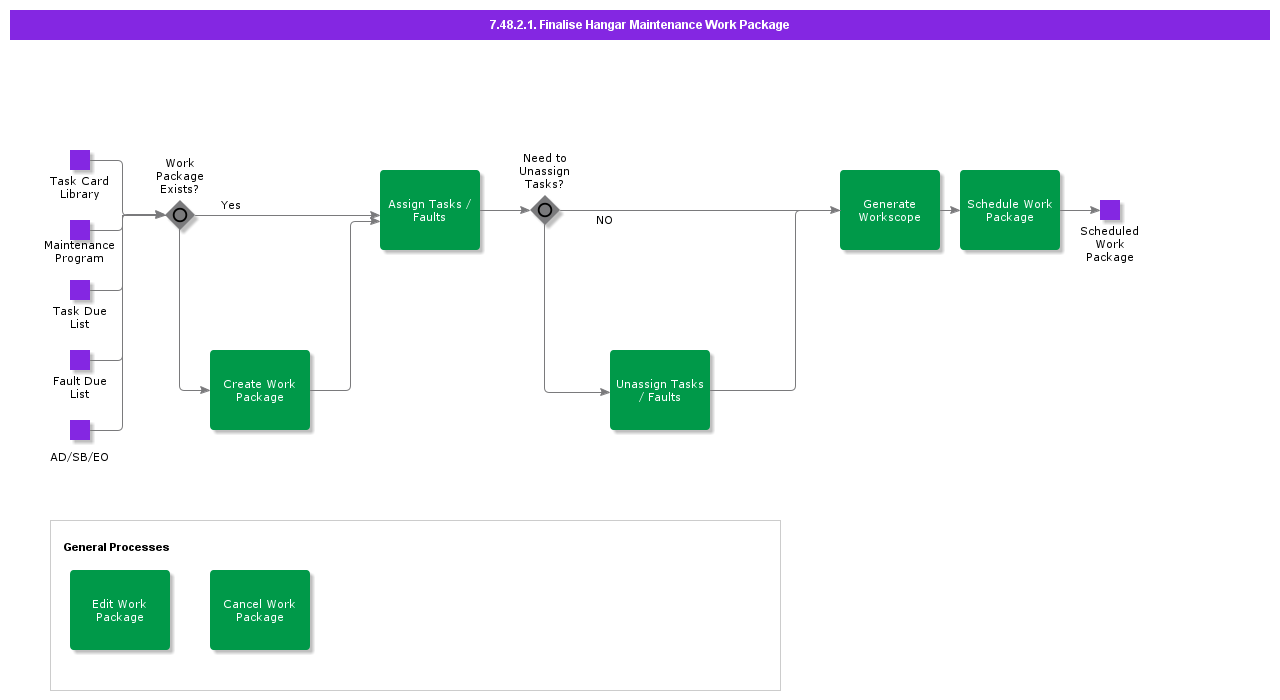Click the 'NO' branch label
1280x700 pixels.
coord(604,220)
